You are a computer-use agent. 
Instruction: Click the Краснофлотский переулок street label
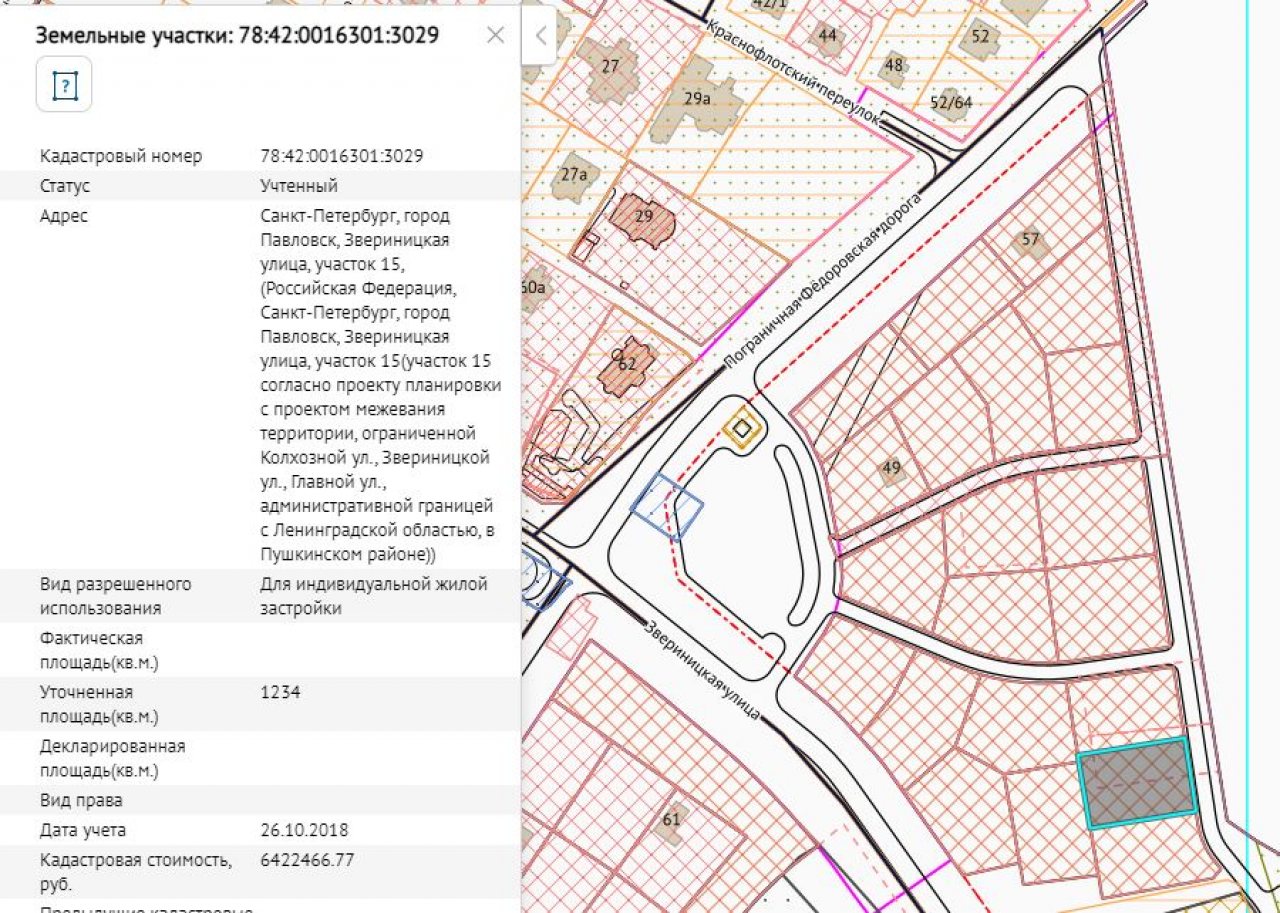pyautogui.click(x=796, y=72)
